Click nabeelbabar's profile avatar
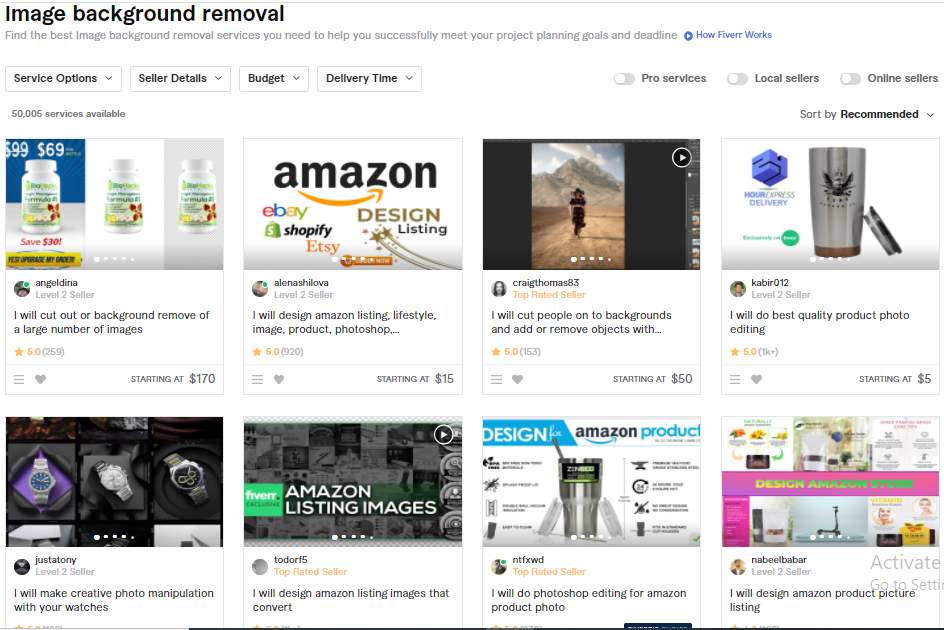The width and height of the screenshot is (944, 630). pos(738,566)
